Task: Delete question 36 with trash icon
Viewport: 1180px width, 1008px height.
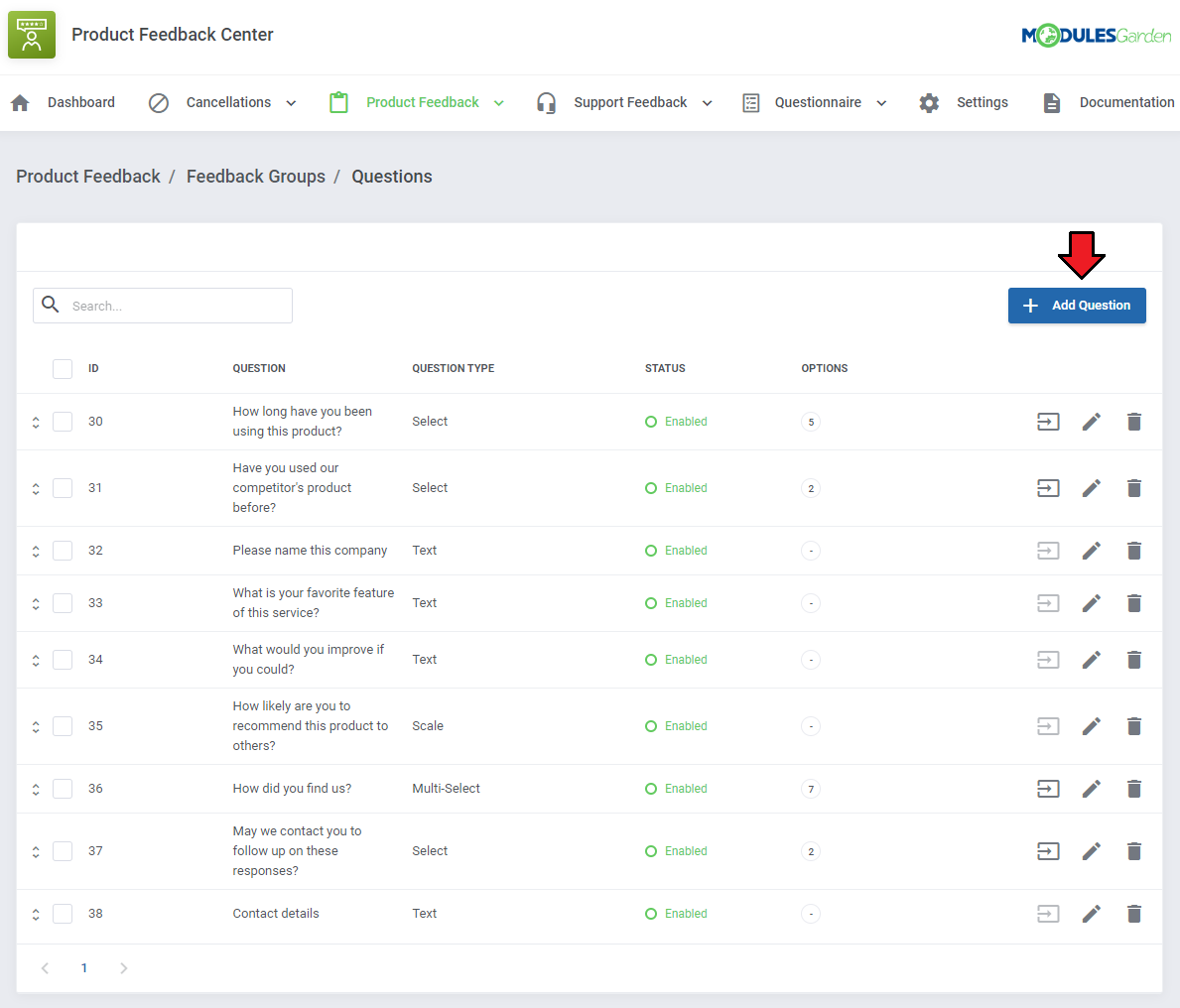Action: tap(1134, 789)
